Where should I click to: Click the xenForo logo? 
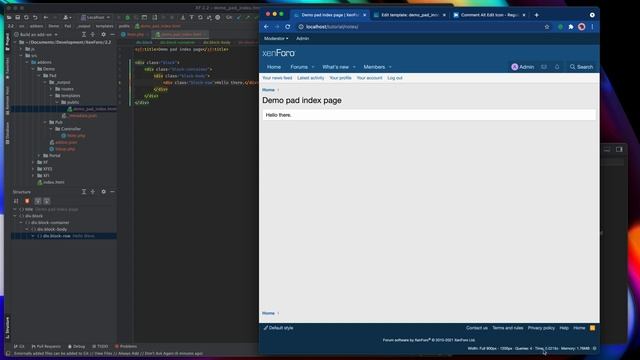278,53
